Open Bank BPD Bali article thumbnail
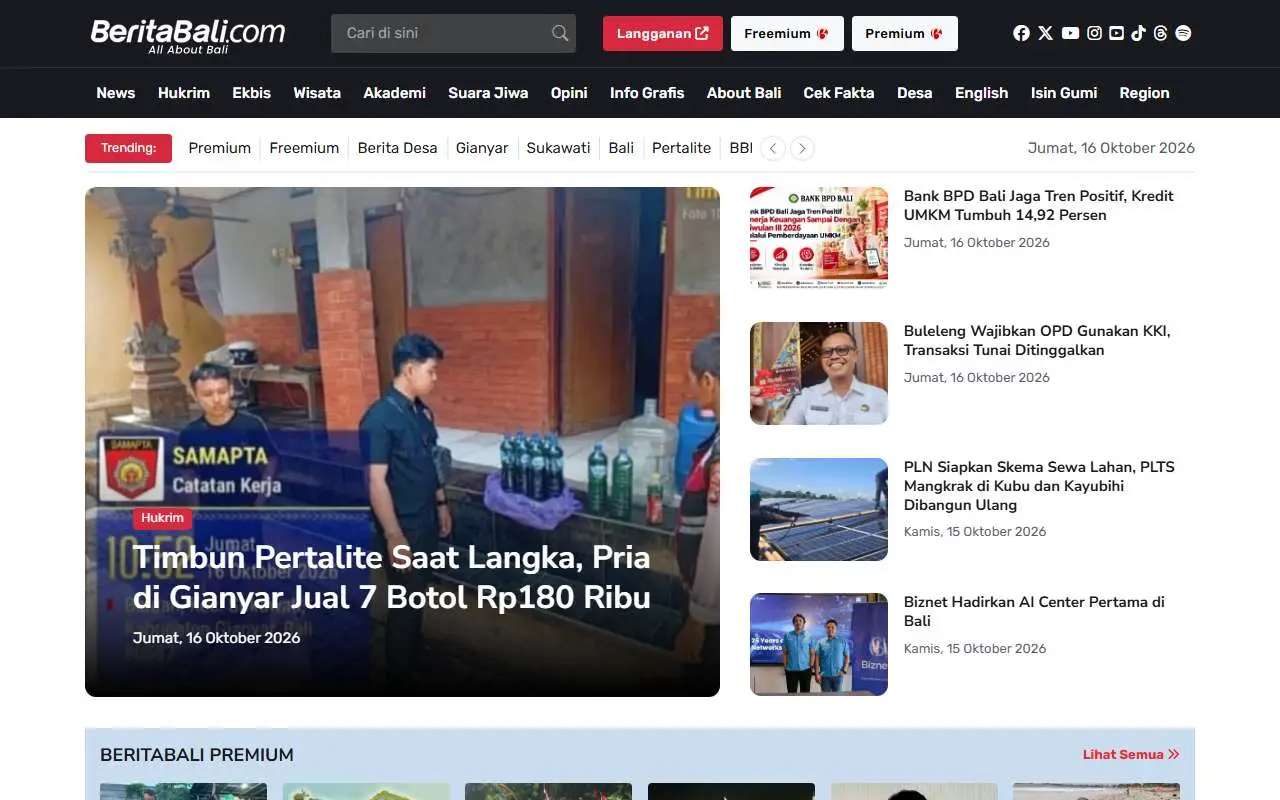The width and height of the screenshot is (1280, 800). click(x=819, y=237)
